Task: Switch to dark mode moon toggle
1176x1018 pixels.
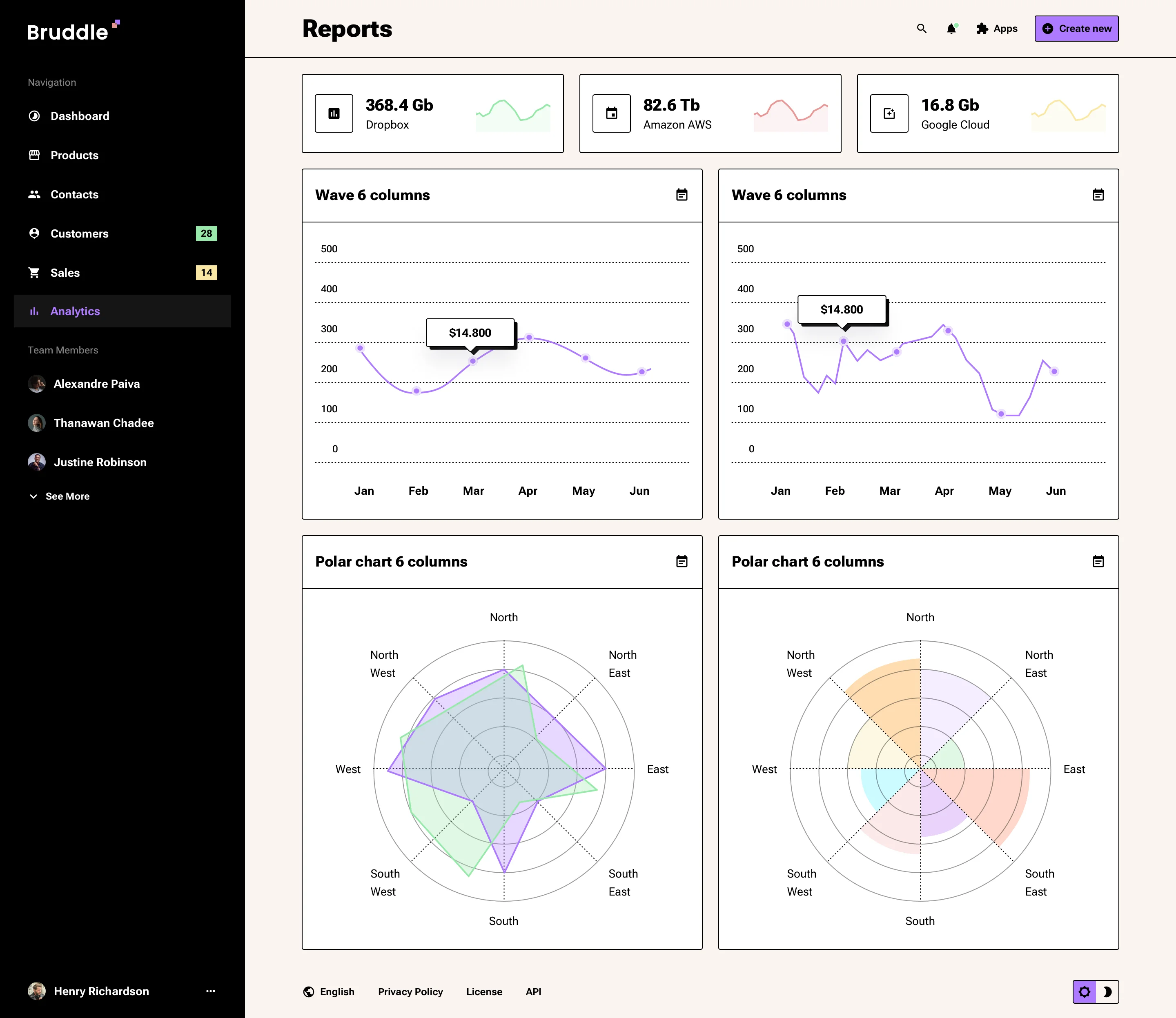Action: point(1107,992)
